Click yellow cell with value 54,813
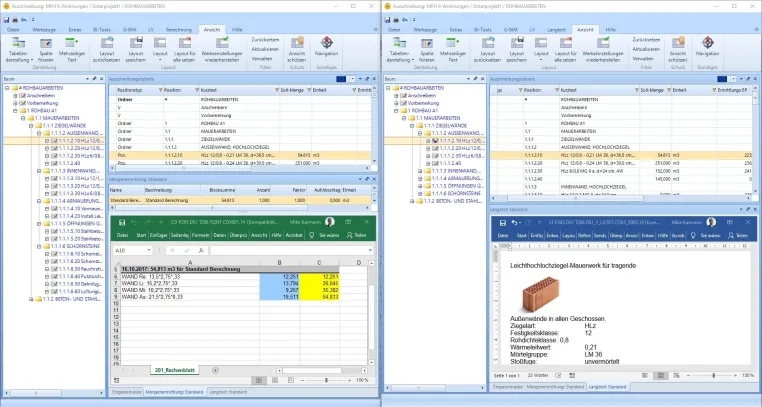 [319, 297]
